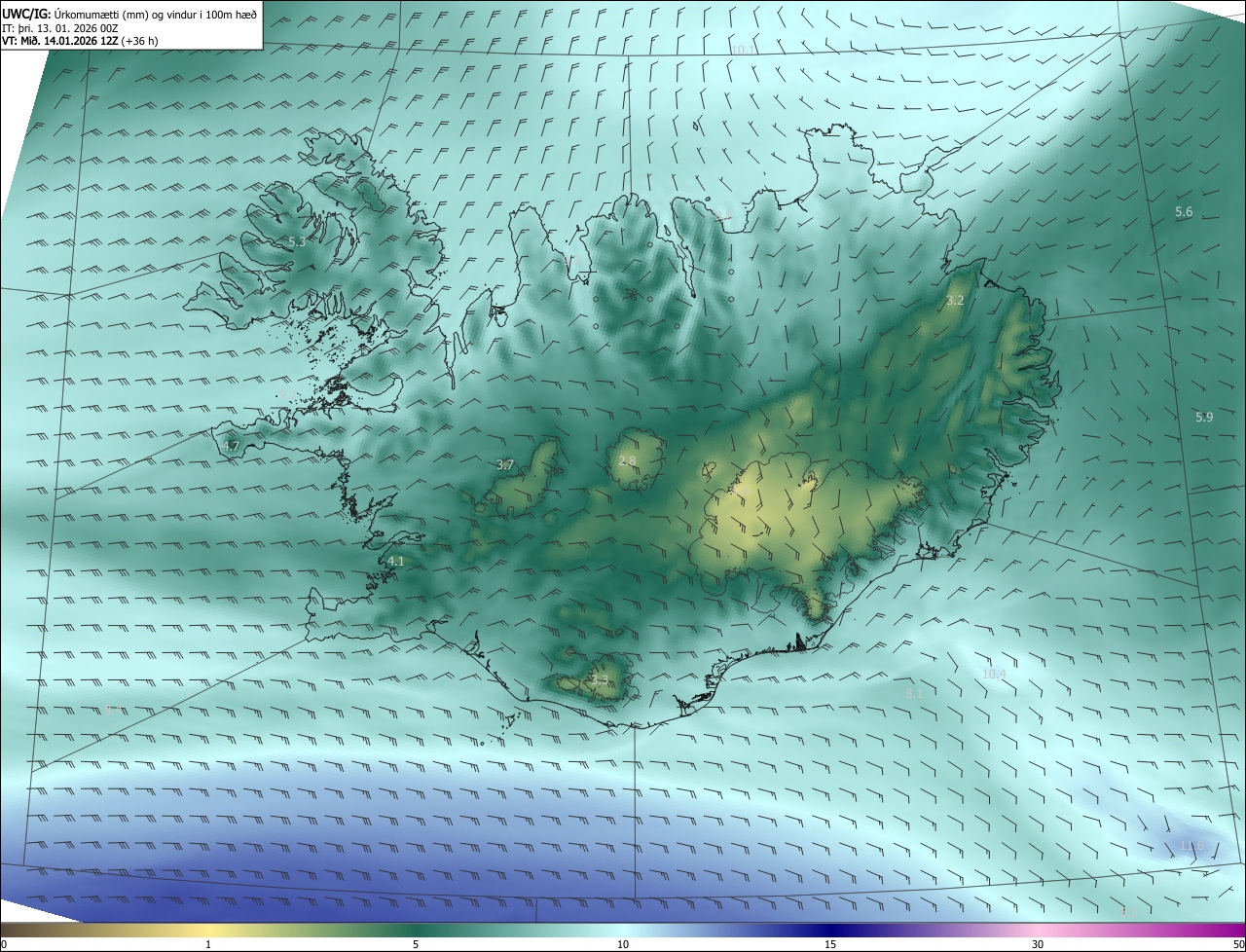The height and width of the screenshot is (952, 1246).
Task: Click the 3.2 value in the northeast highlands
Action: 955,301
